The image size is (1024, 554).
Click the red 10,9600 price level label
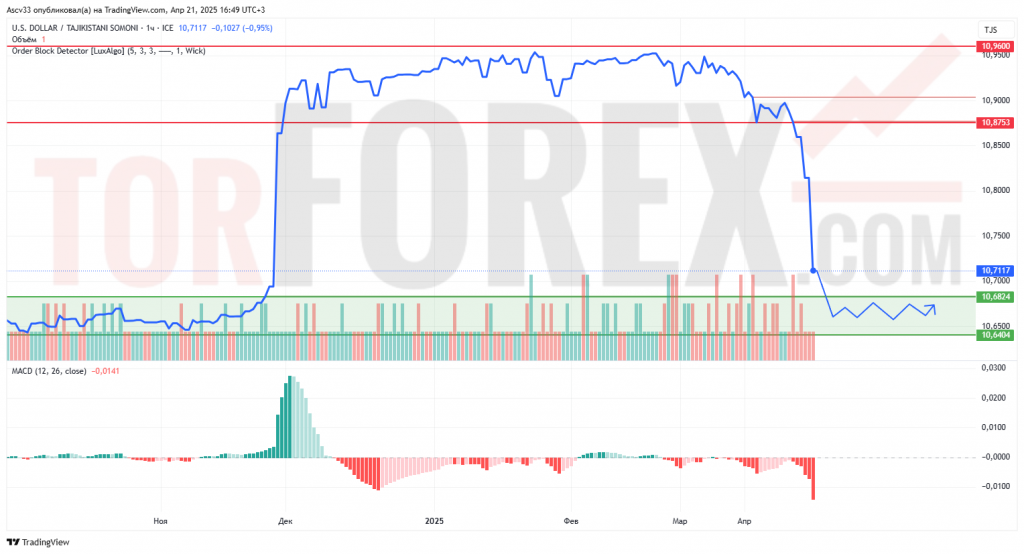[x=996, y=46]
